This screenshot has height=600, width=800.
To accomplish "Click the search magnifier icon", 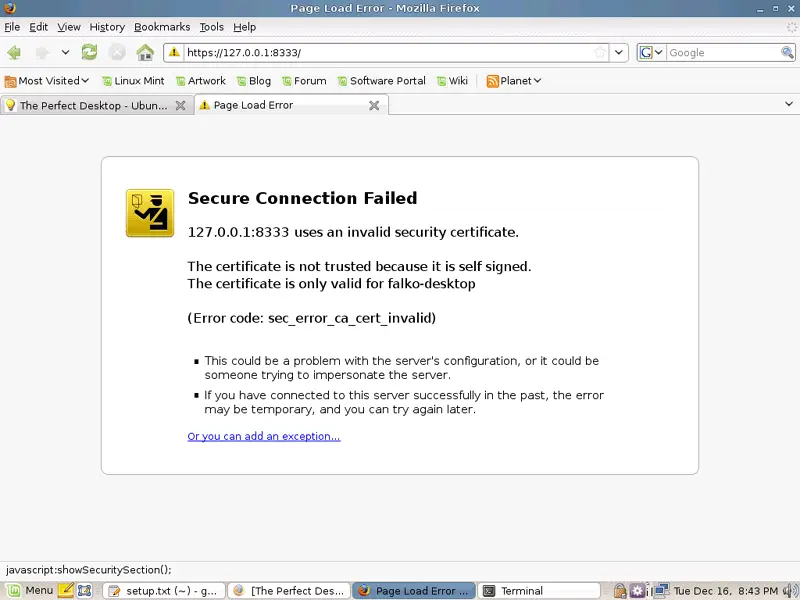I will [x=787, y=52].
